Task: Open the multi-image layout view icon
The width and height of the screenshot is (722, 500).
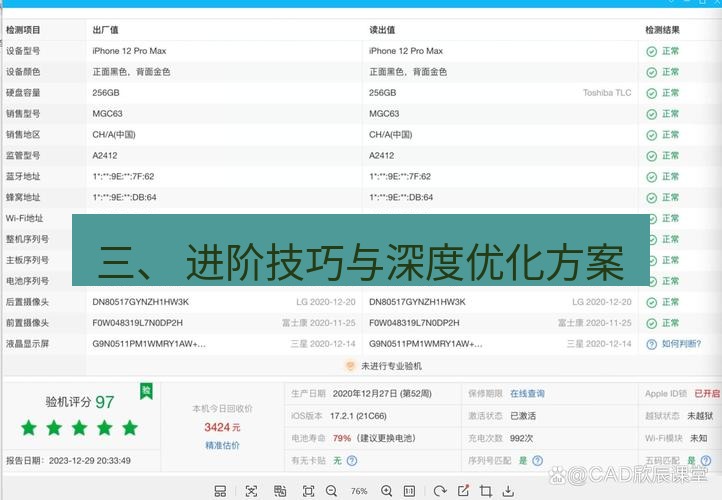Action: pos(220,491)
